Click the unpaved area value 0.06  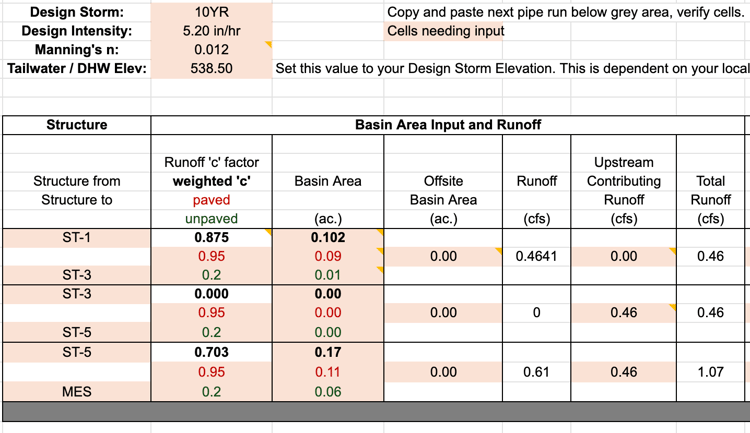[x=328, y=392]
